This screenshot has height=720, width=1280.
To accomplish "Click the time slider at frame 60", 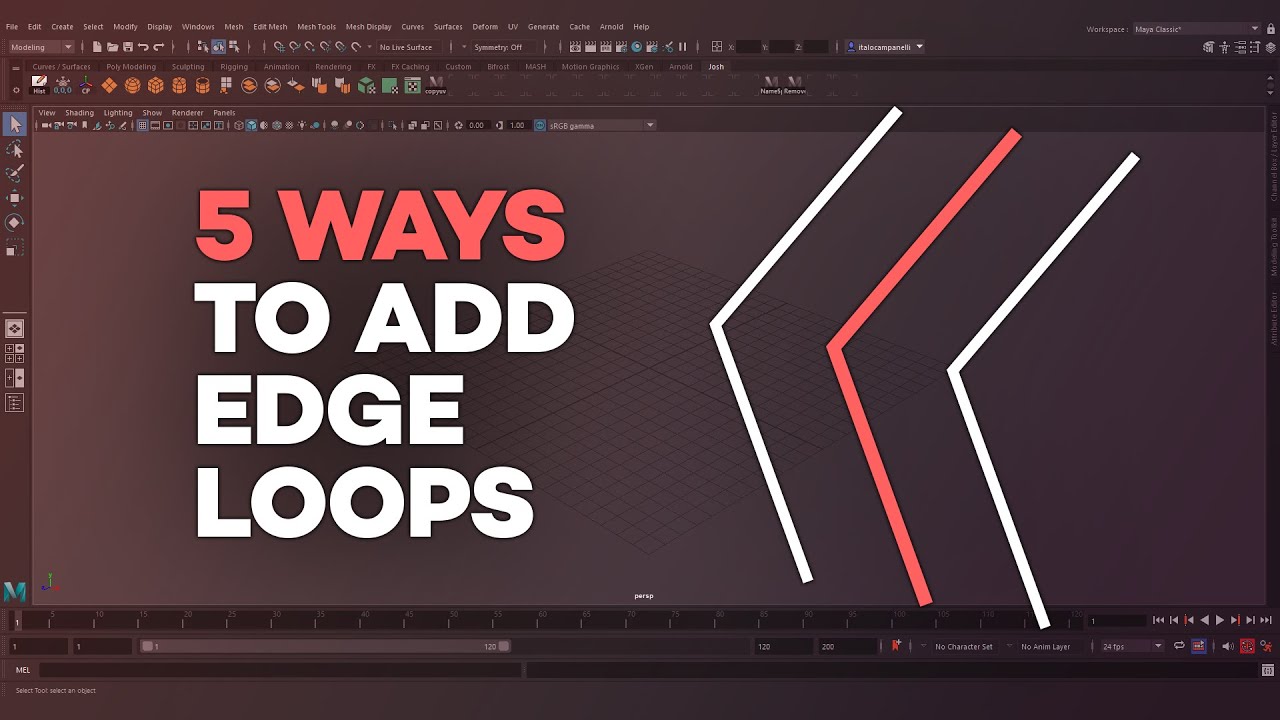I will (x=541, y=620).
